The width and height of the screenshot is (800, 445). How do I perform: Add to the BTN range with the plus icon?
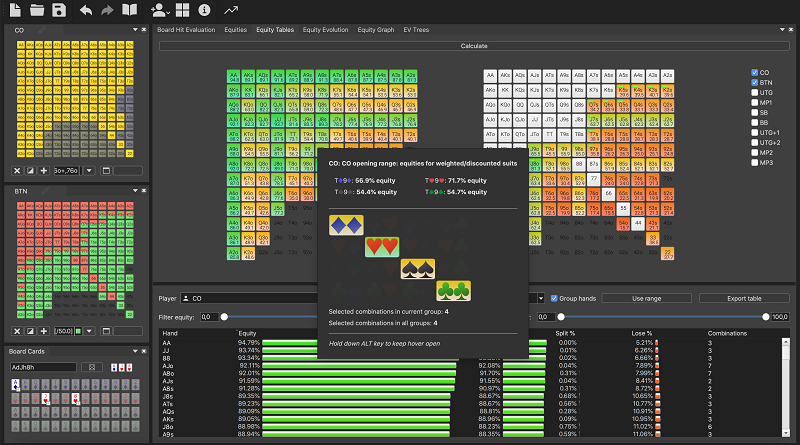pyautogui.click(x=44, y=331)
